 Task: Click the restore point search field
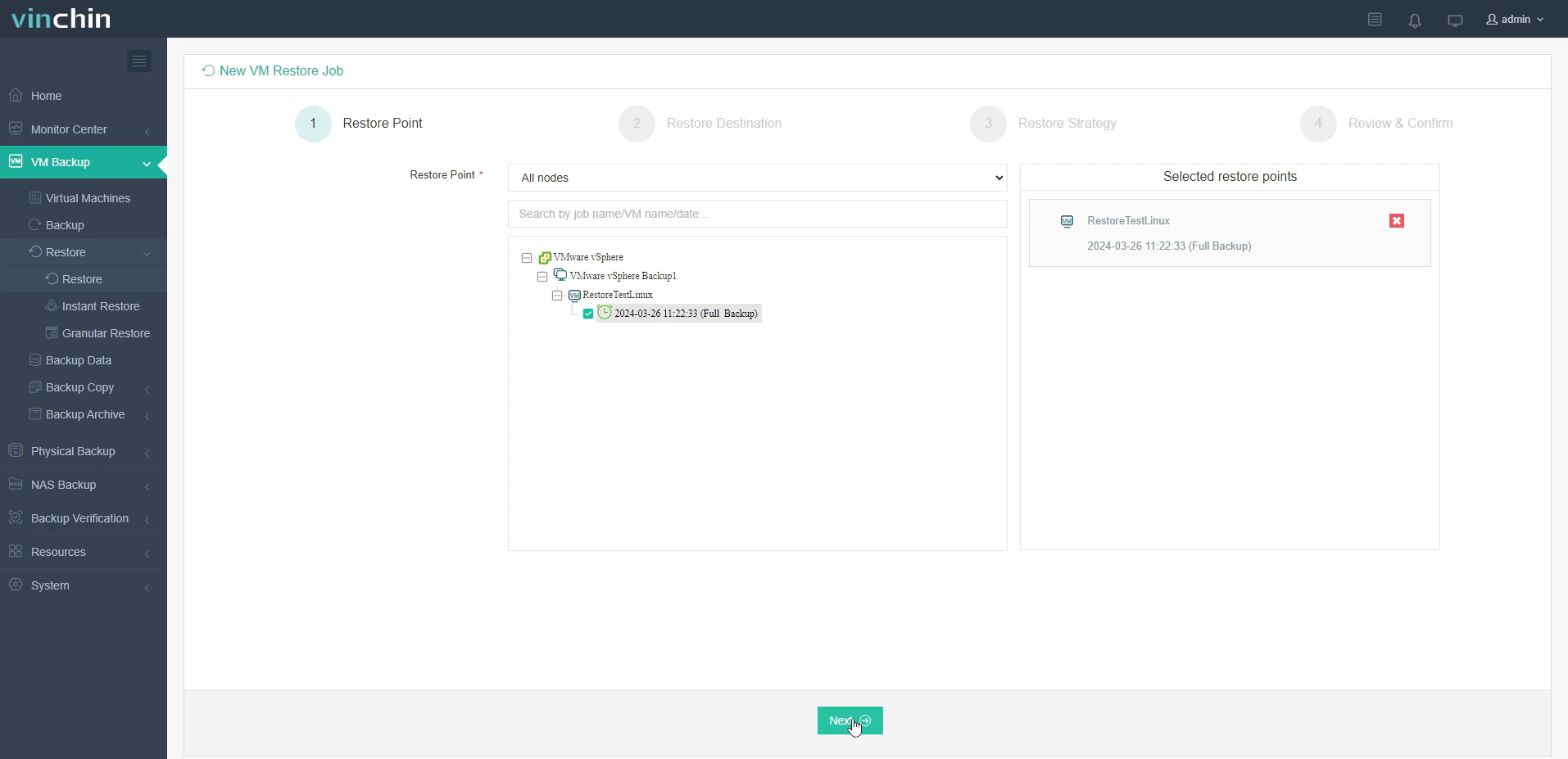(x=757, y=214)
